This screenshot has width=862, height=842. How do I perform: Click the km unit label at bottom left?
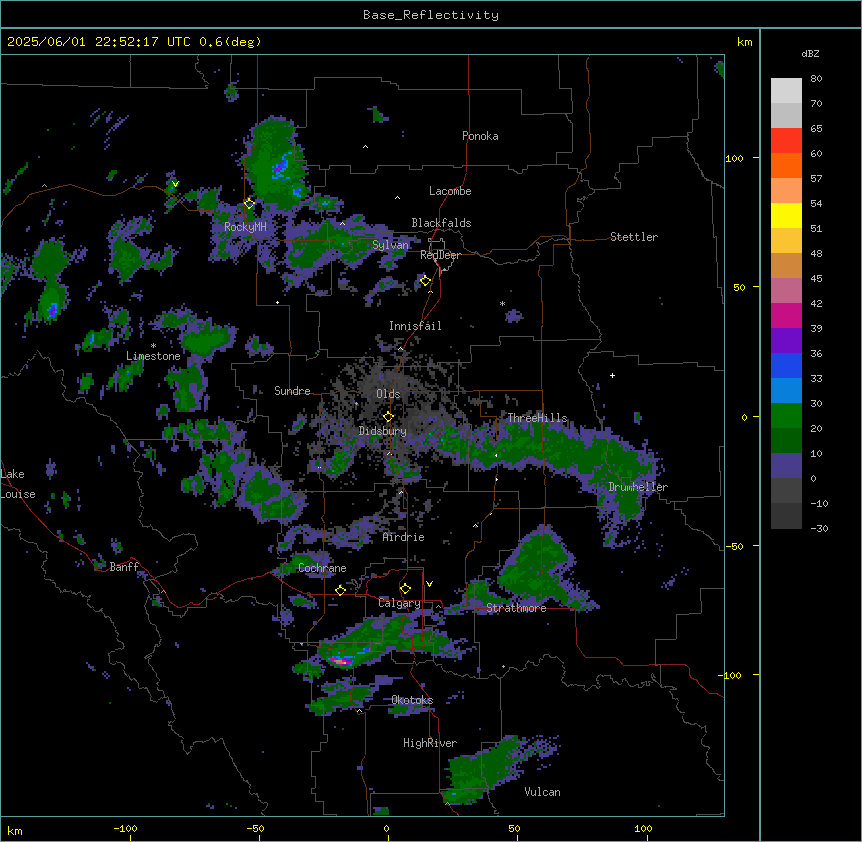[x=15, y=830]
